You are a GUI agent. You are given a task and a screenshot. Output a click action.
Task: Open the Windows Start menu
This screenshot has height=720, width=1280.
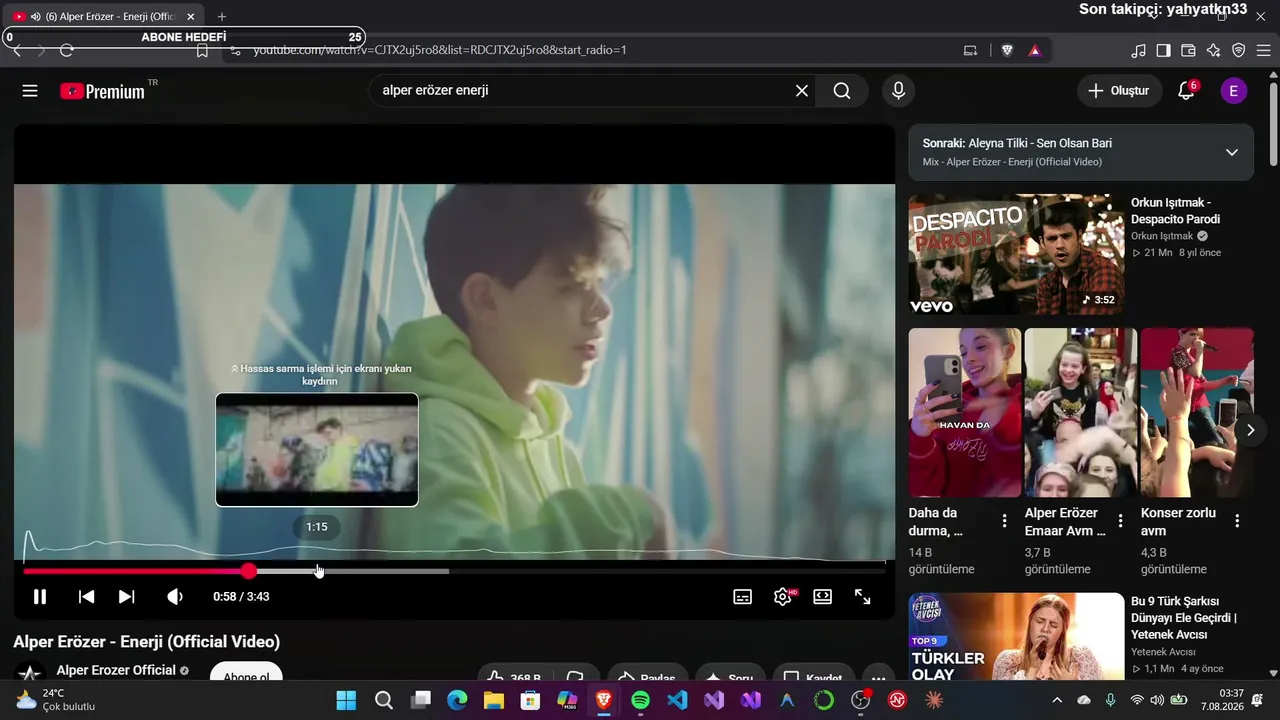point(346,700)
